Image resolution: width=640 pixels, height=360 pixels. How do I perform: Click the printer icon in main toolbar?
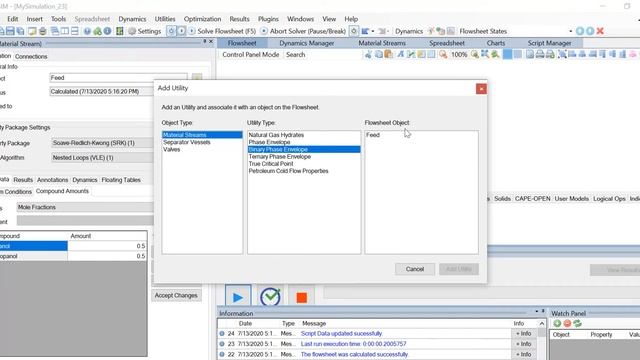(42, 31)
